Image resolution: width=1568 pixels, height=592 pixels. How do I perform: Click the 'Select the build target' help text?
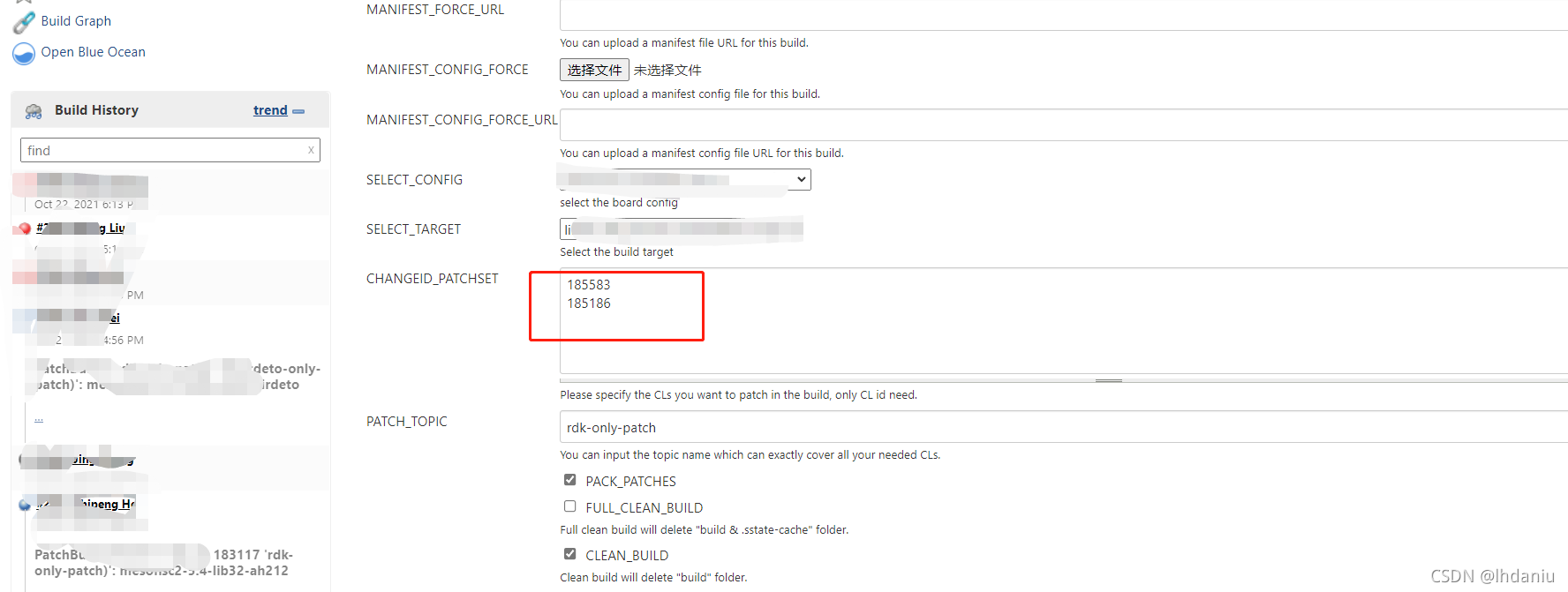pos(616,252)
